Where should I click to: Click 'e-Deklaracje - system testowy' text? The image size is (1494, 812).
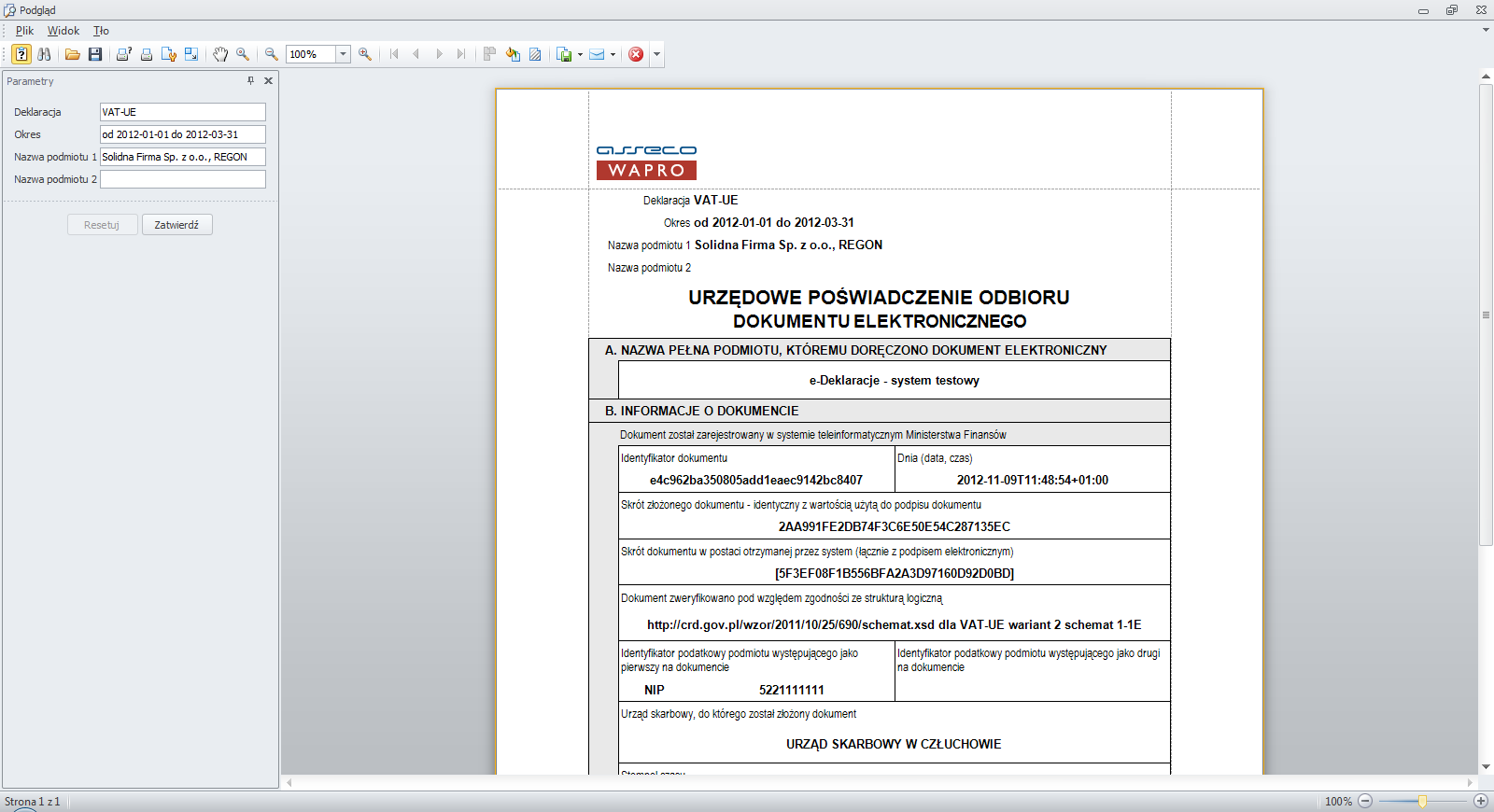(x=895, y=381)
